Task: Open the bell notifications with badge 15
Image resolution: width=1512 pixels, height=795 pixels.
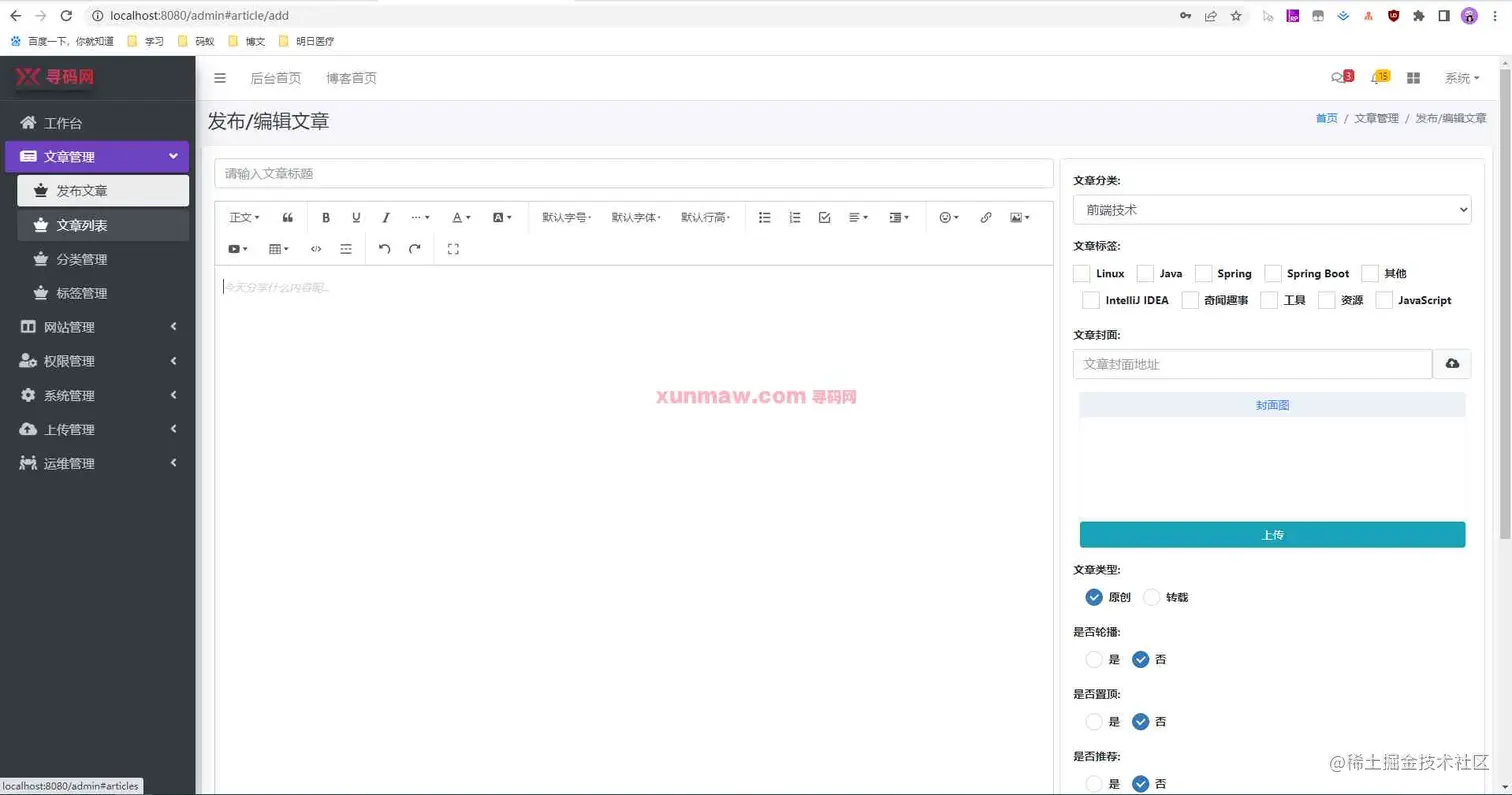Action: coord(1380,77)
